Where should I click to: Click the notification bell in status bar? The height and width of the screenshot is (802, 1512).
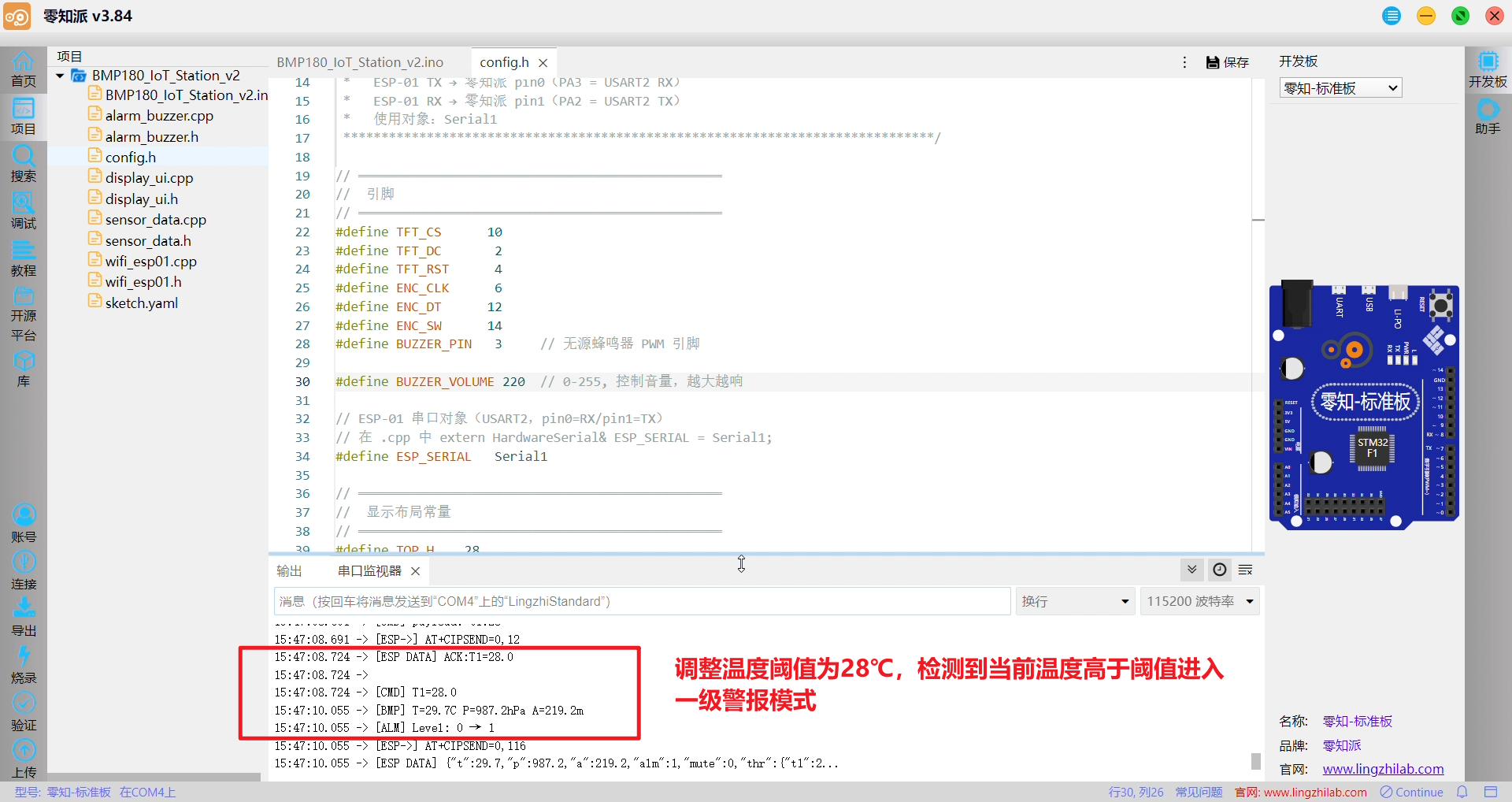(x=1462, y=792)
